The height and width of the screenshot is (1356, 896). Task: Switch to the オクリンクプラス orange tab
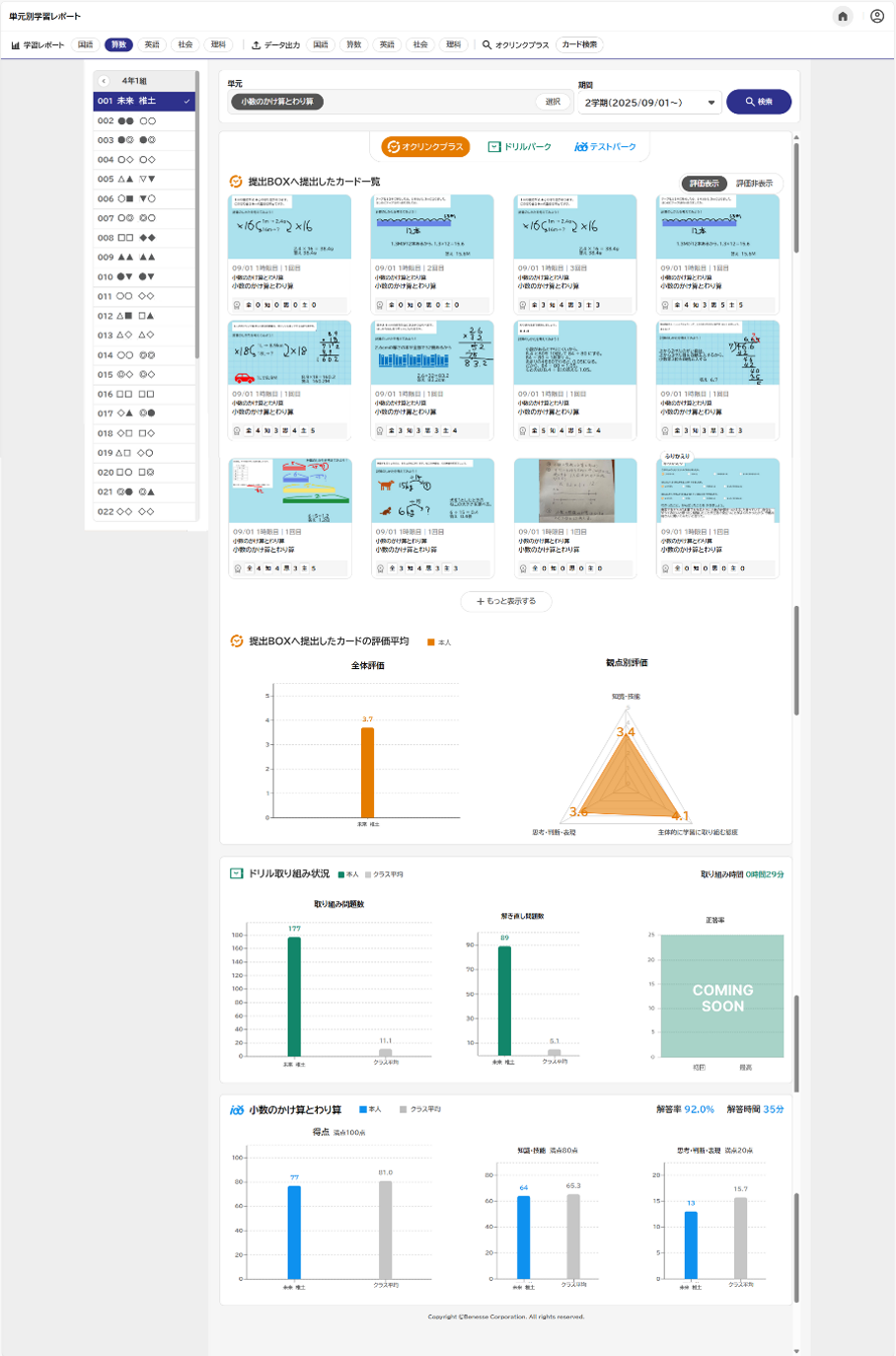click(425, 147)
